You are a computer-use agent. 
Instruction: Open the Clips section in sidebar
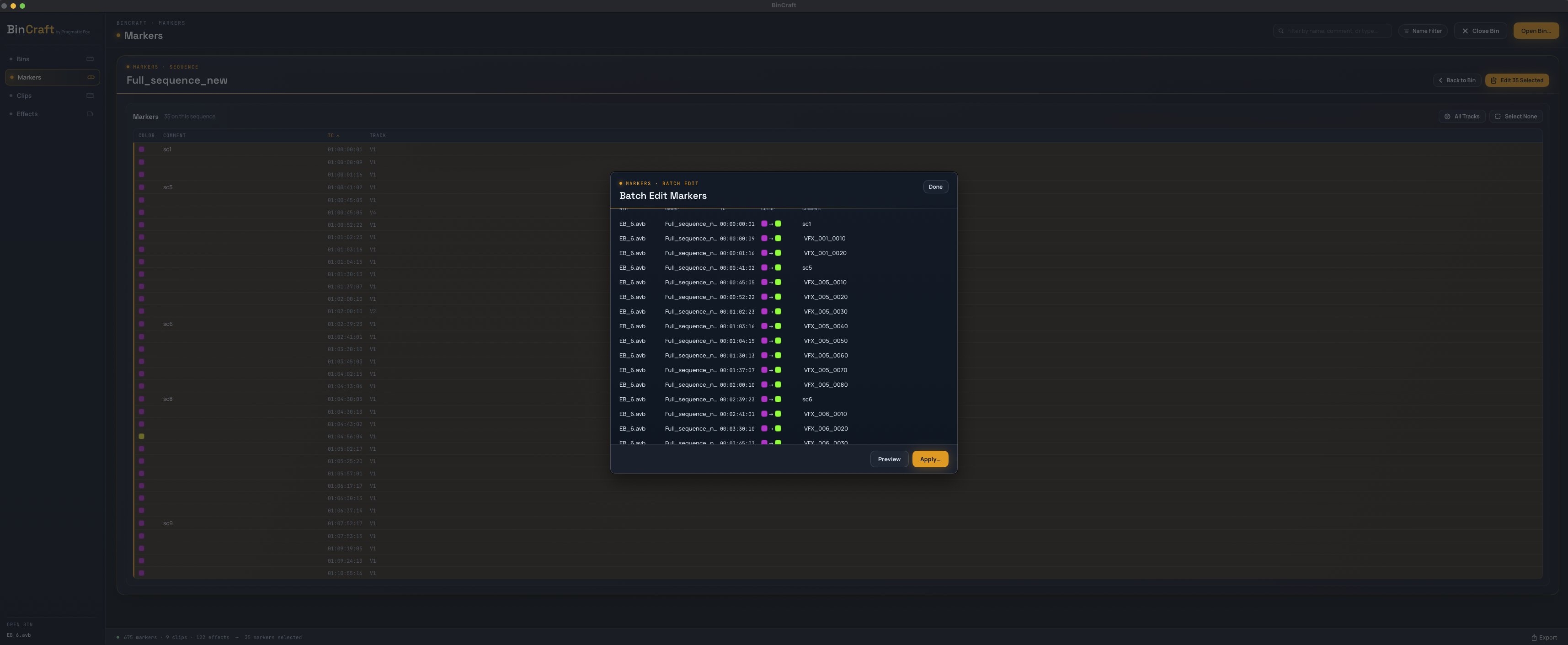pos(53,96)
